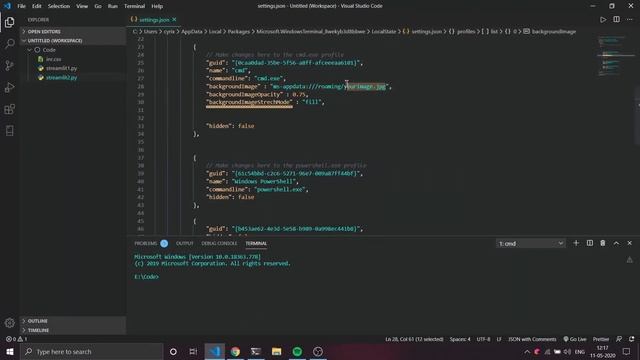Expand the Open Editors section

73,31
